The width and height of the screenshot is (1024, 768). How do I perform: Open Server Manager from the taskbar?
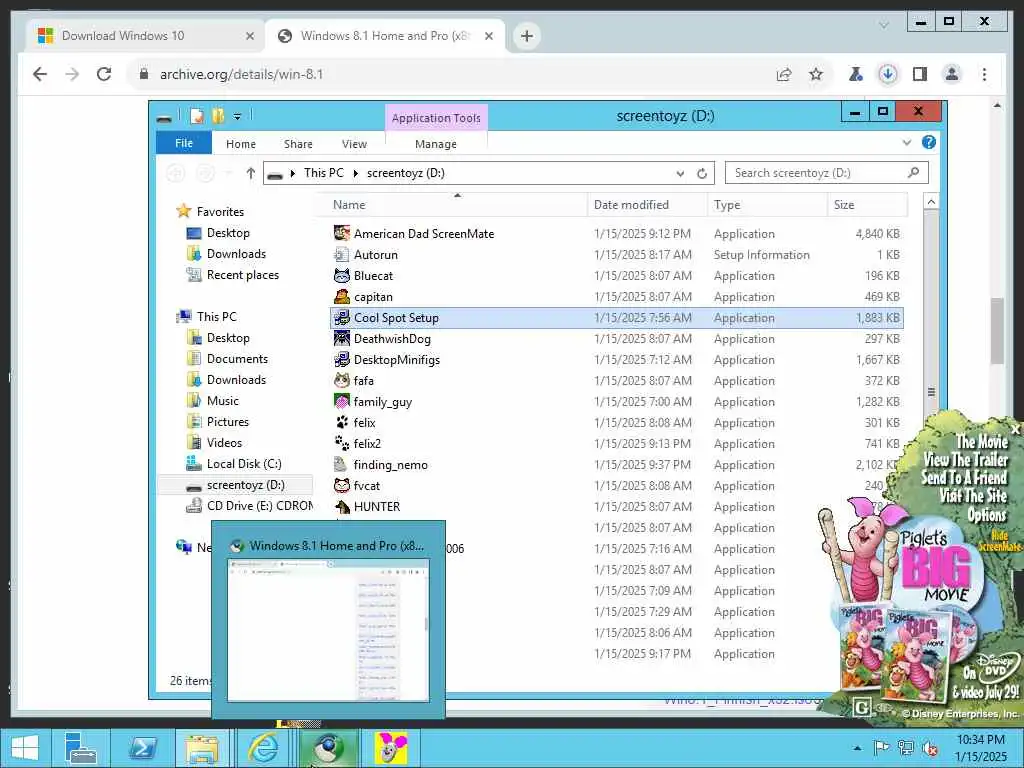tap(81, 748)
